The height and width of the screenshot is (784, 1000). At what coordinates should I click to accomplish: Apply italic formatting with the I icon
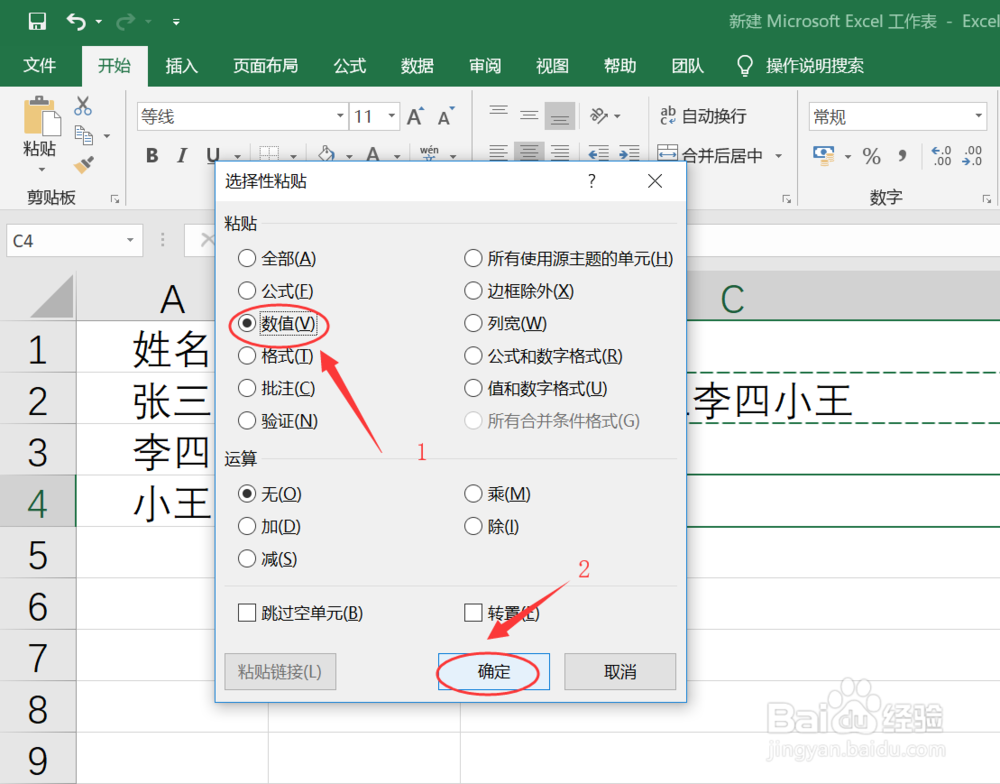pyautogui.click(x=184, y=155)
